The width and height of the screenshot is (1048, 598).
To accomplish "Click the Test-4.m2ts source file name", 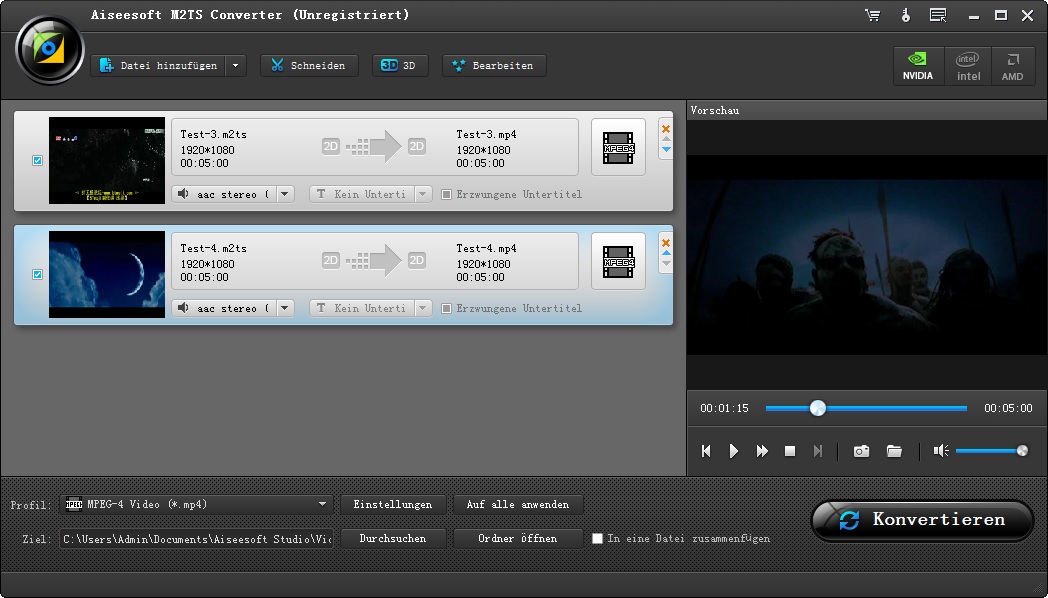I will [x=213, y=249].
